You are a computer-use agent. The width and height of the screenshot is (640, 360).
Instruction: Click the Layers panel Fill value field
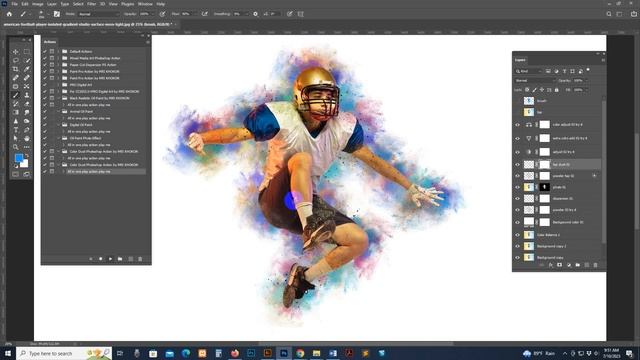coord(580,90)
